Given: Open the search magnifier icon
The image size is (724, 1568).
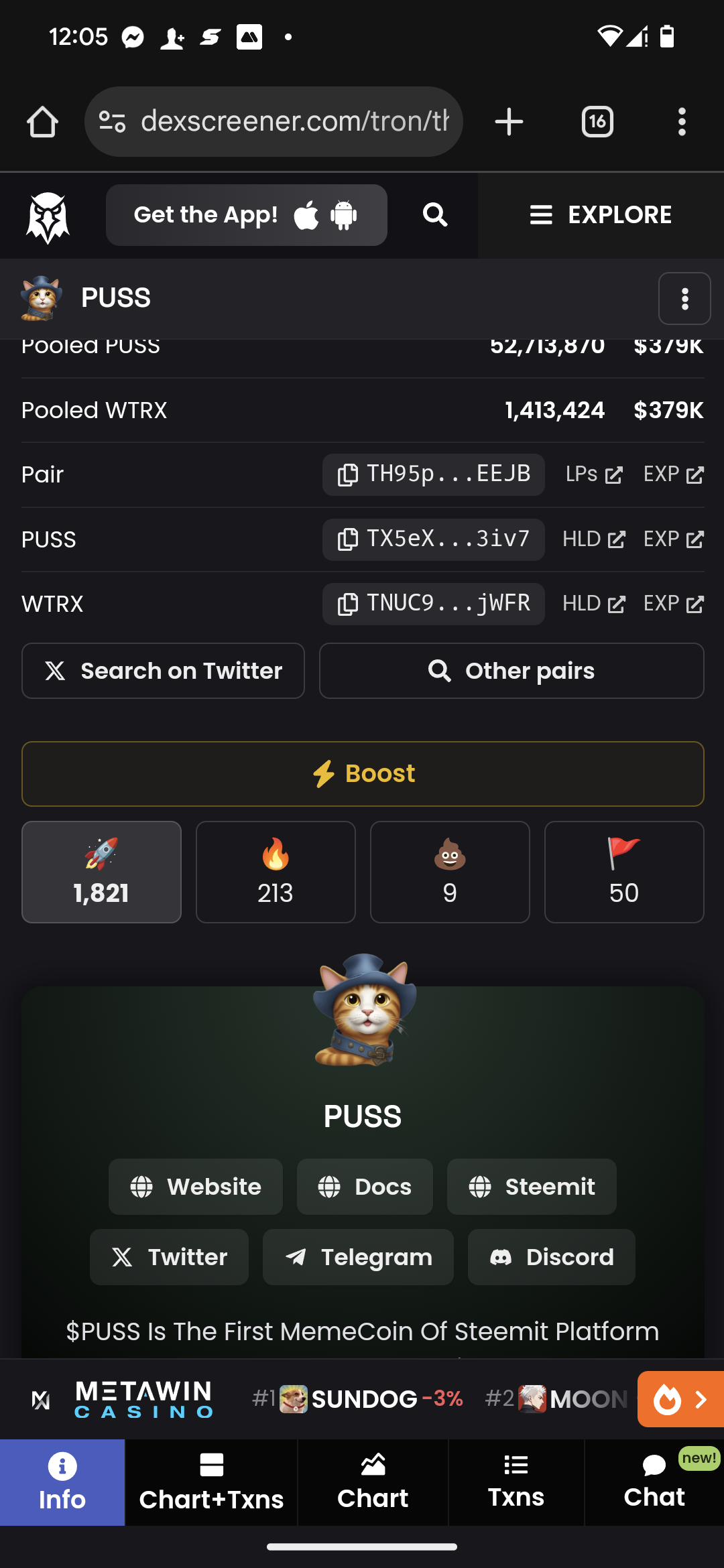Looking at the screenshot, I should pyautogui.click(x=435, y=215).
